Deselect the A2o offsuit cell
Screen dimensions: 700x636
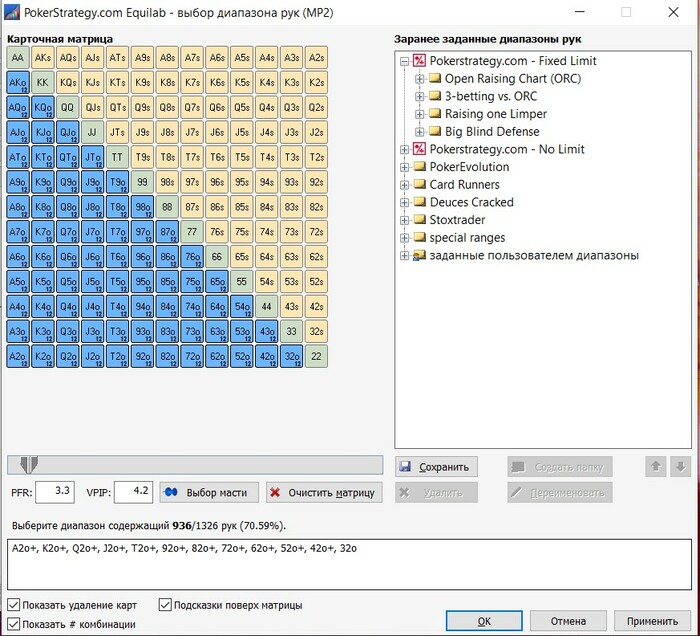tap(18, 356)
